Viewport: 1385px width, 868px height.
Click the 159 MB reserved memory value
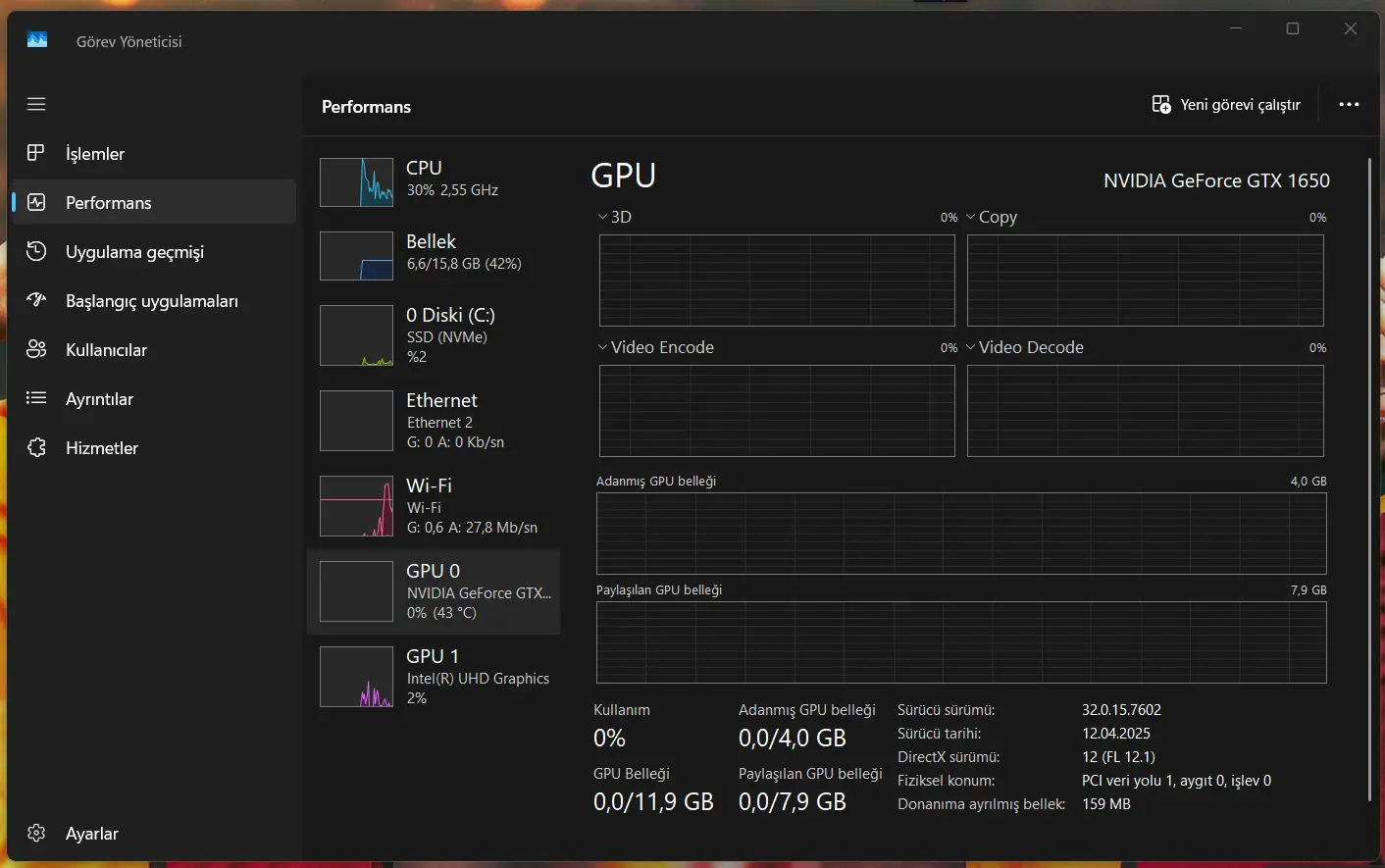[x=1106, y=804]
